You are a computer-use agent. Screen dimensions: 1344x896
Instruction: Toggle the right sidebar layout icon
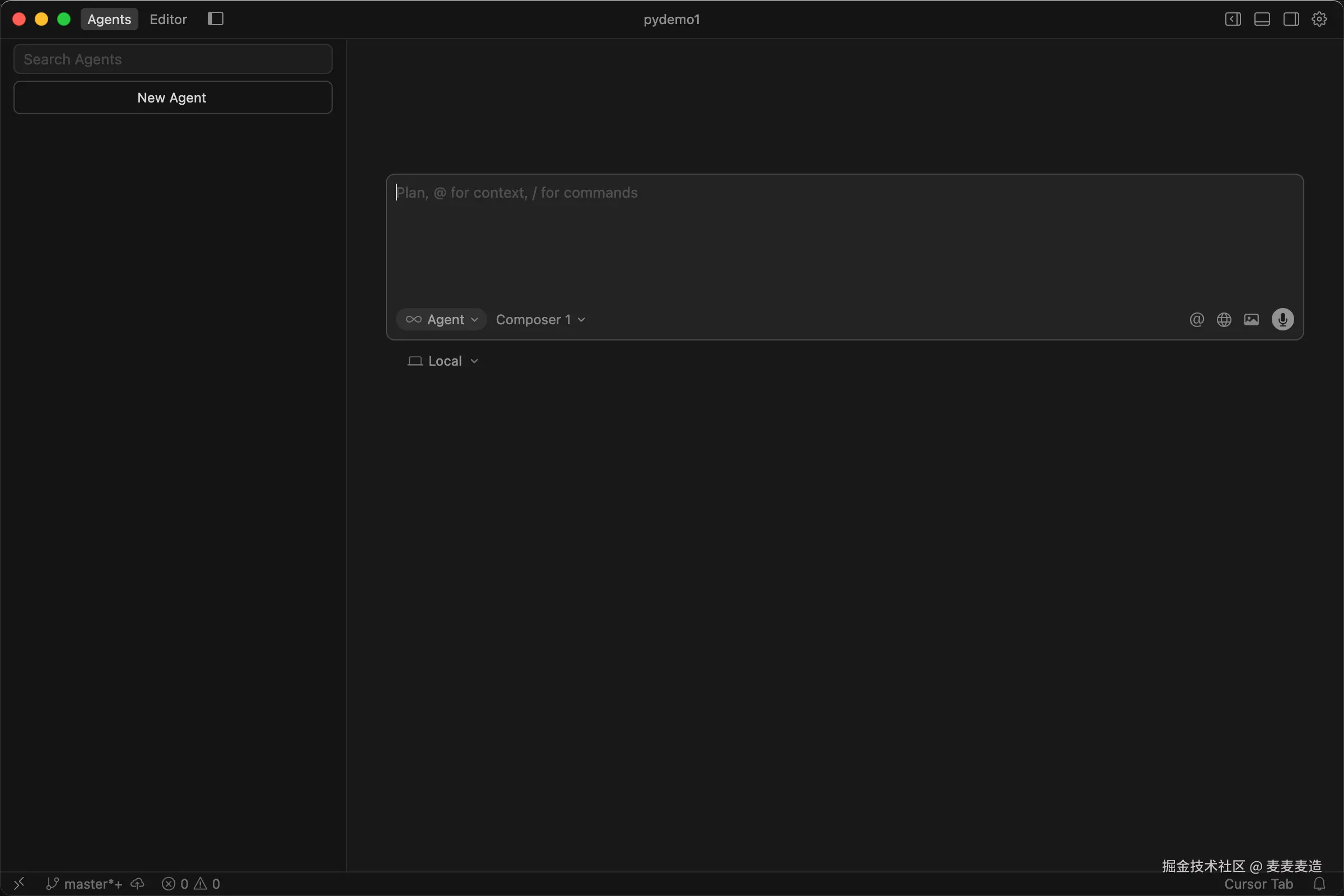1291,19
